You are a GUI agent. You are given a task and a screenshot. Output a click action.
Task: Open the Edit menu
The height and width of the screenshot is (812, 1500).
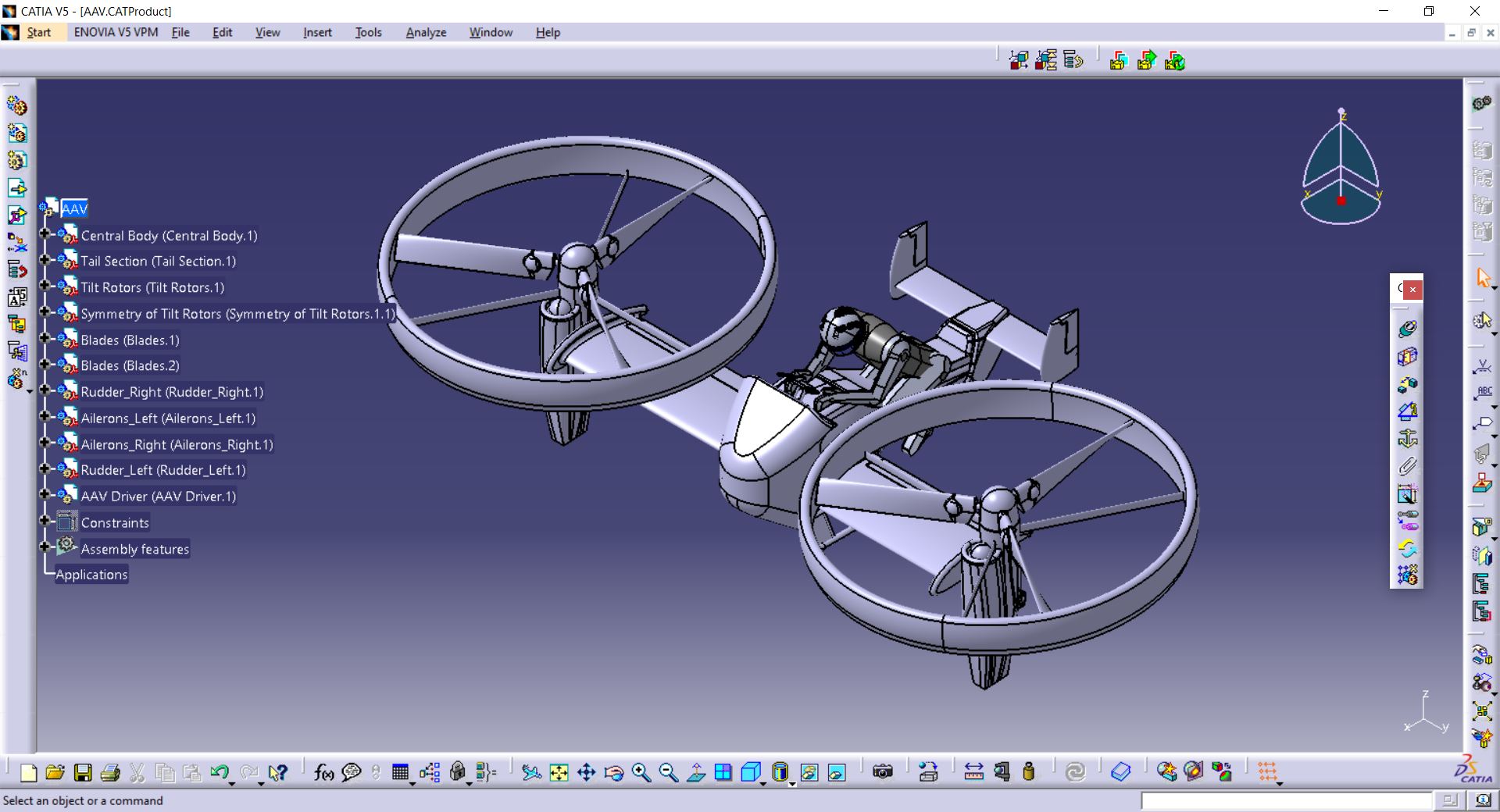point(223,32)
